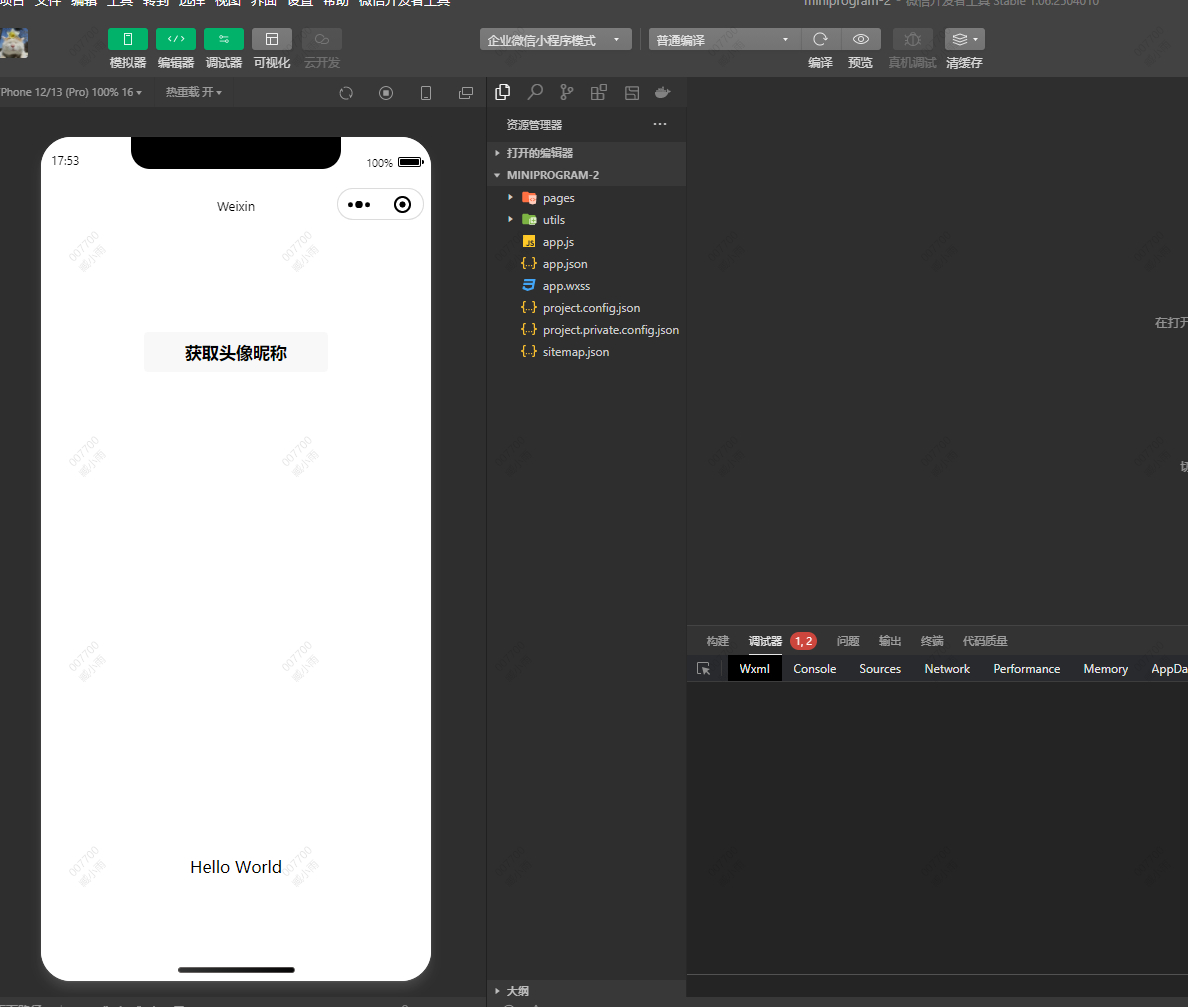Select the Network devtools tab

point(947,668)
